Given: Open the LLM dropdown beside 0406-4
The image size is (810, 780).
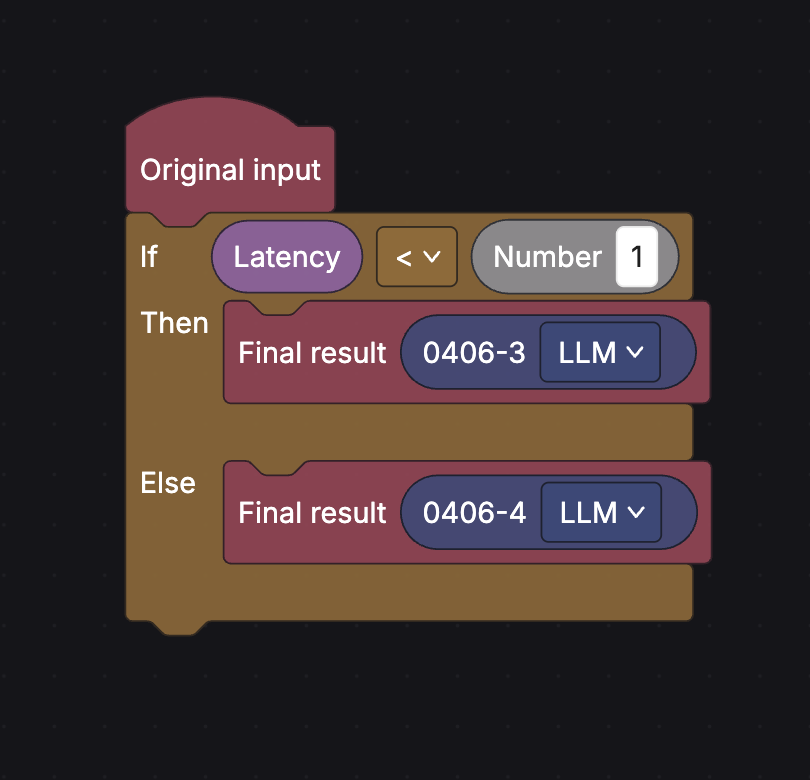Looking at the screenshot, I should tap(601, 513).
